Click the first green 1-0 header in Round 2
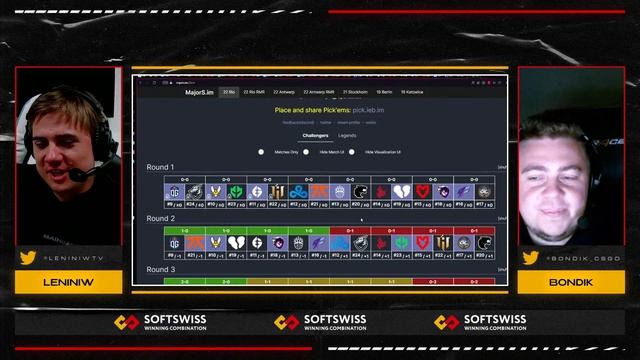 (x=184, y=231)
